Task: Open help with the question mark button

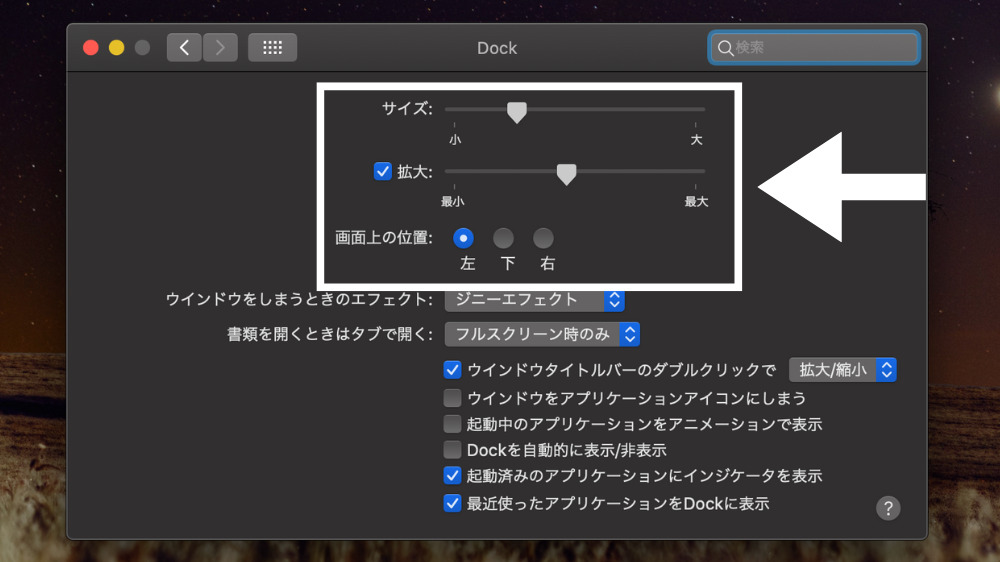Action: click(888, 508)
